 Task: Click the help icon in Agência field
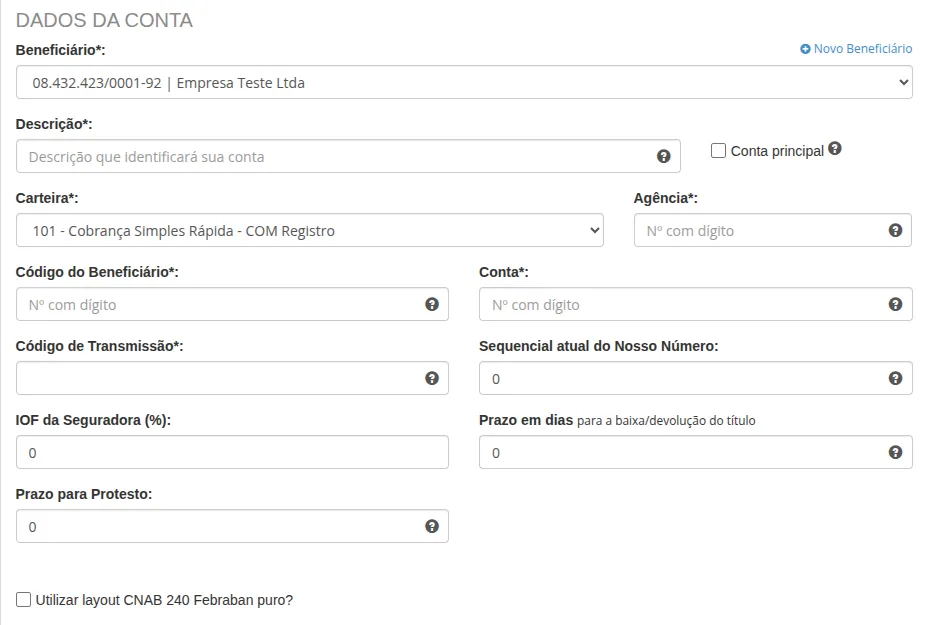(x=893, y=230)
